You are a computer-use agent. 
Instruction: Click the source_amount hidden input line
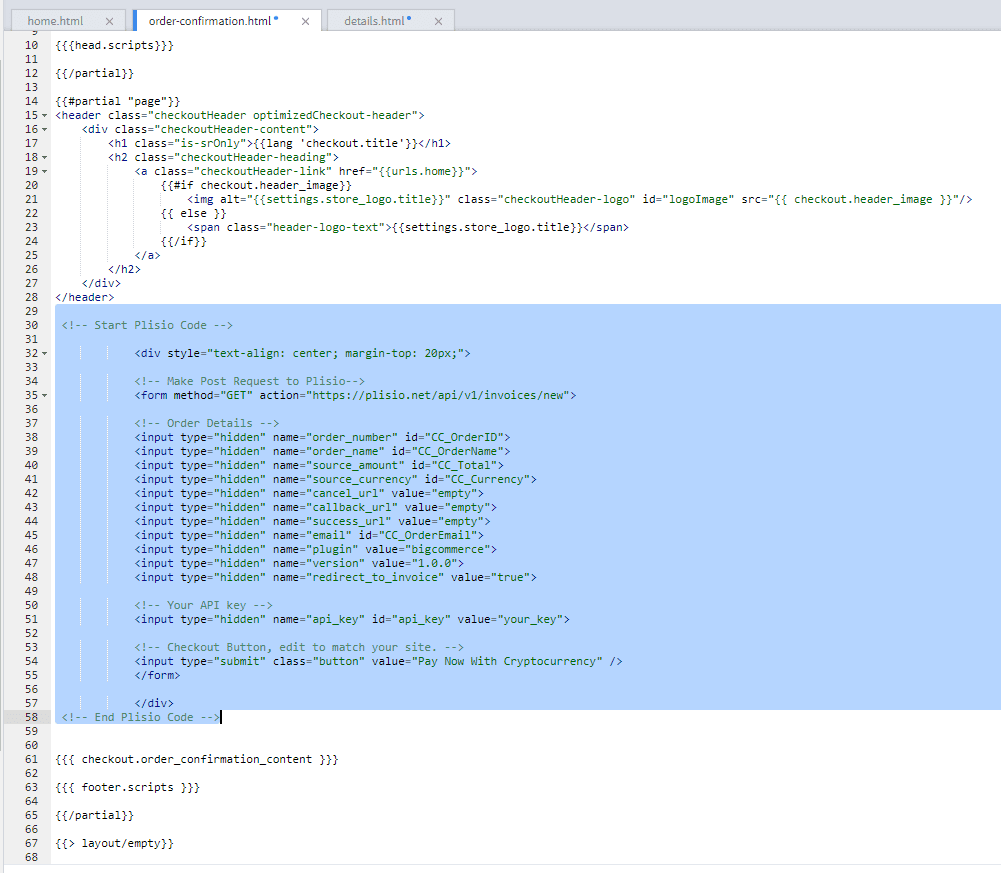click(319, 466)
